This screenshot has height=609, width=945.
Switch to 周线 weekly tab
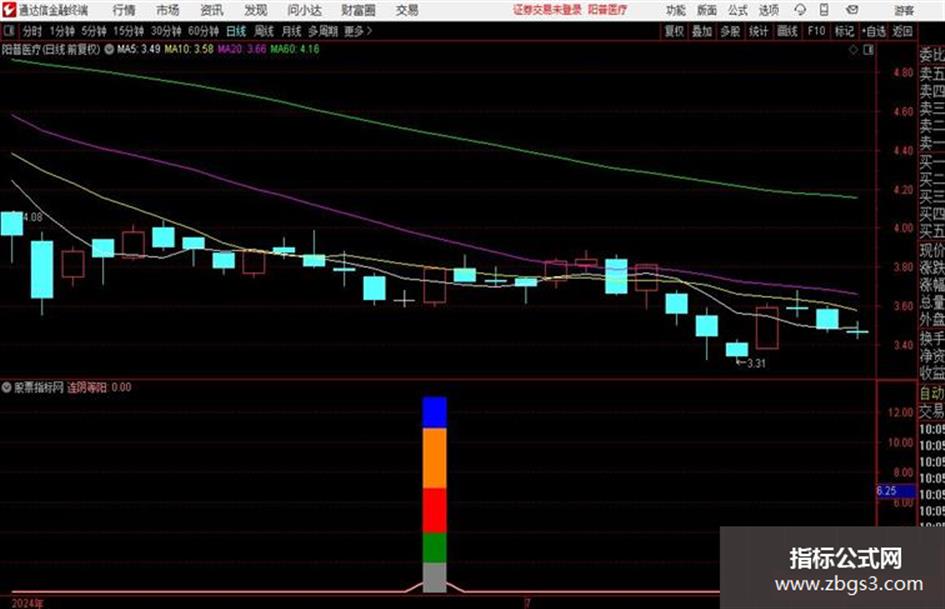pos(264,31)
